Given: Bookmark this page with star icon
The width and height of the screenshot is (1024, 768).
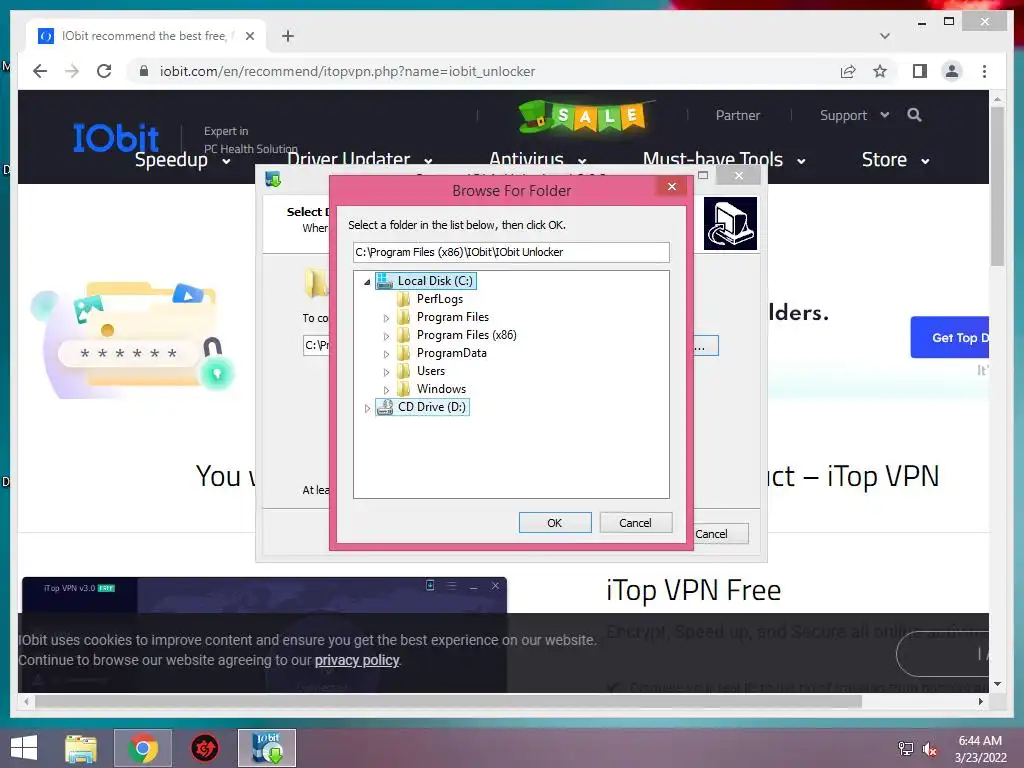Looking at the screenshot, I should click(x=880, y=71).
